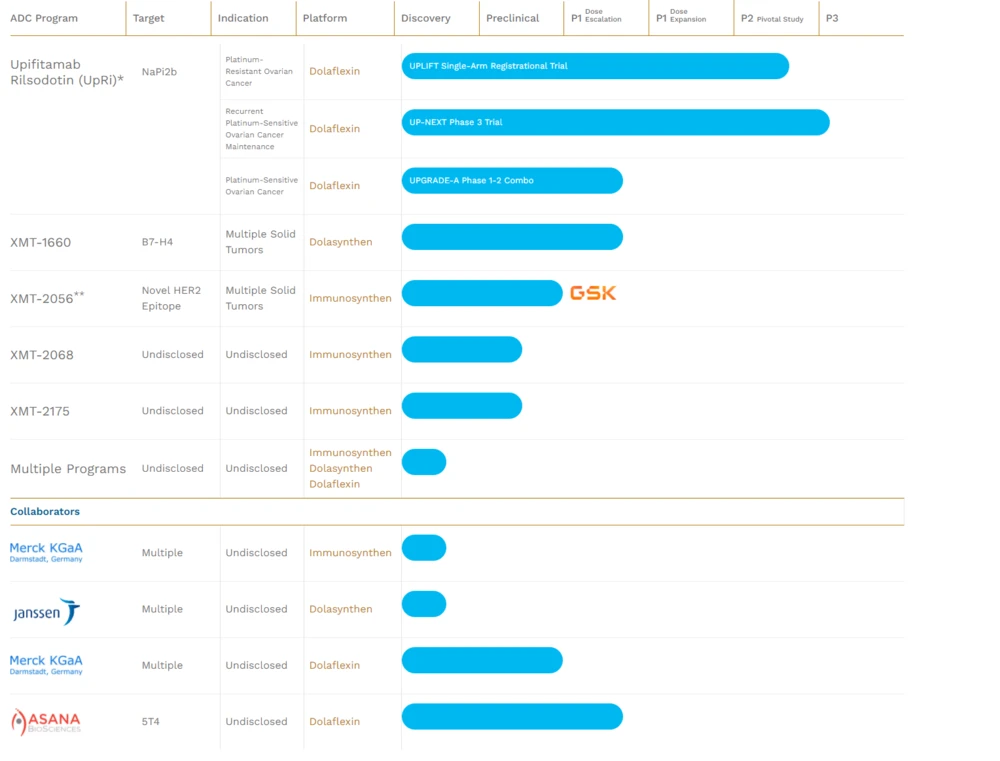Select the Upifitamab Rilsodotin (UpRi) program
This screenshot has width=1000, height=761.
coord(67,72)
